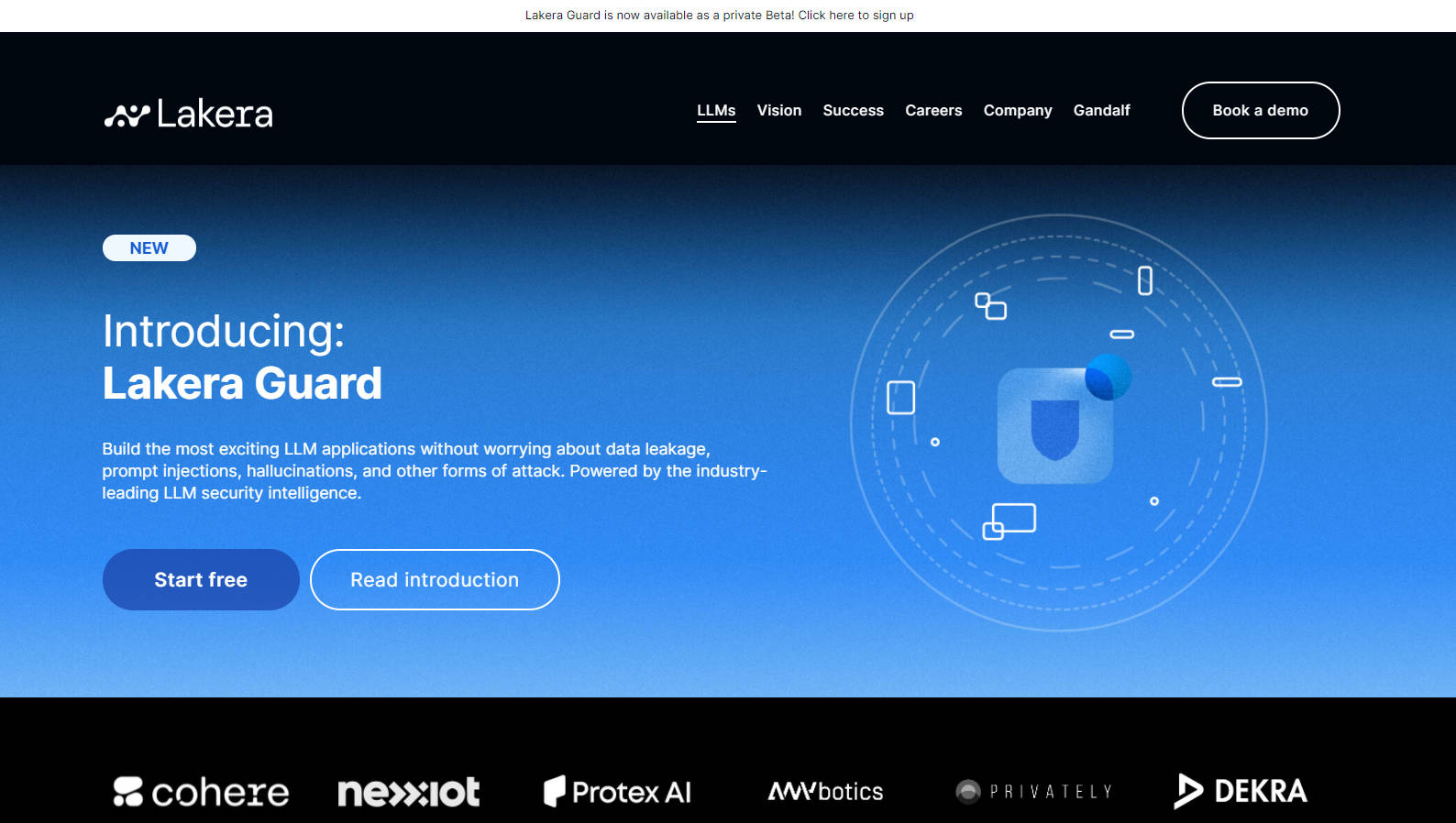Visit the Gandalf nav link

(x=1101, y=110)
